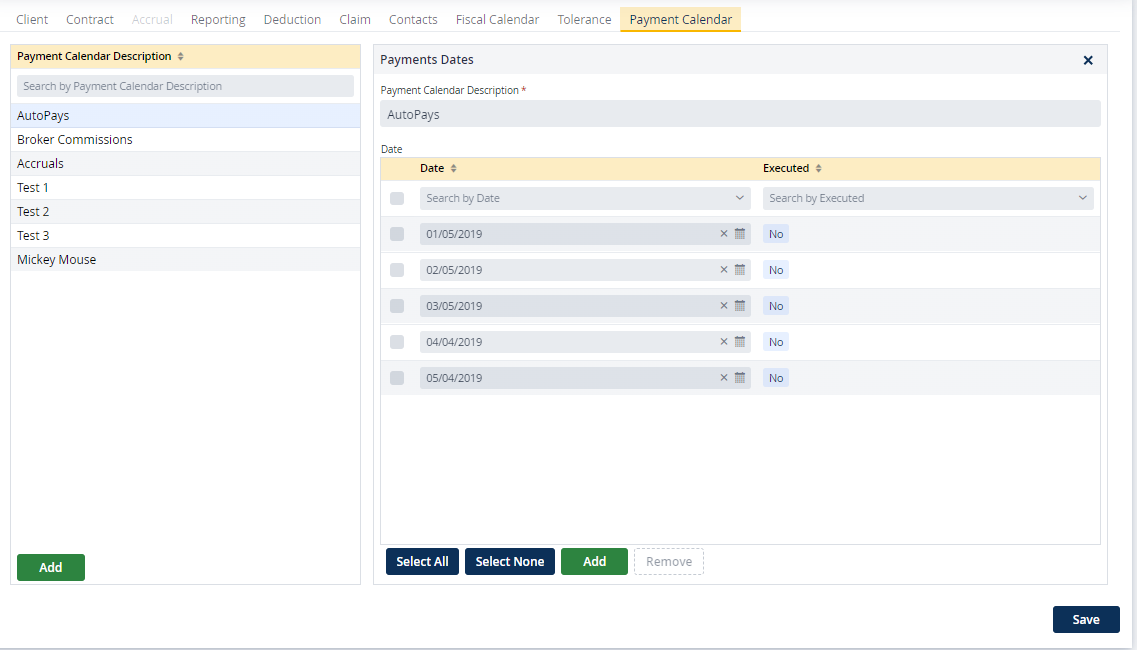Image resolution: width=1137 pixels, height=650 pixels.
Task: Close the Payments Dates panel
Action: (1088, 60)
